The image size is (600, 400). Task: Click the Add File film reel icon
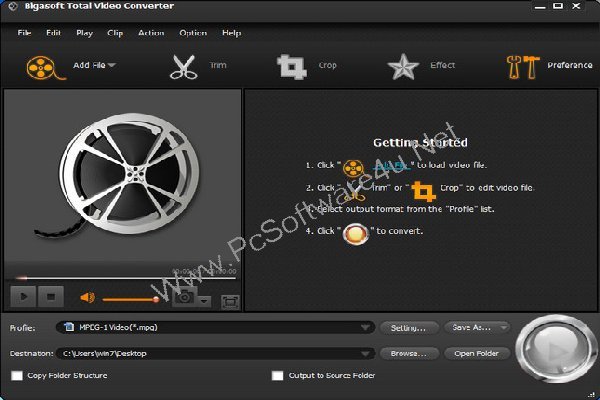click(45, 67)
